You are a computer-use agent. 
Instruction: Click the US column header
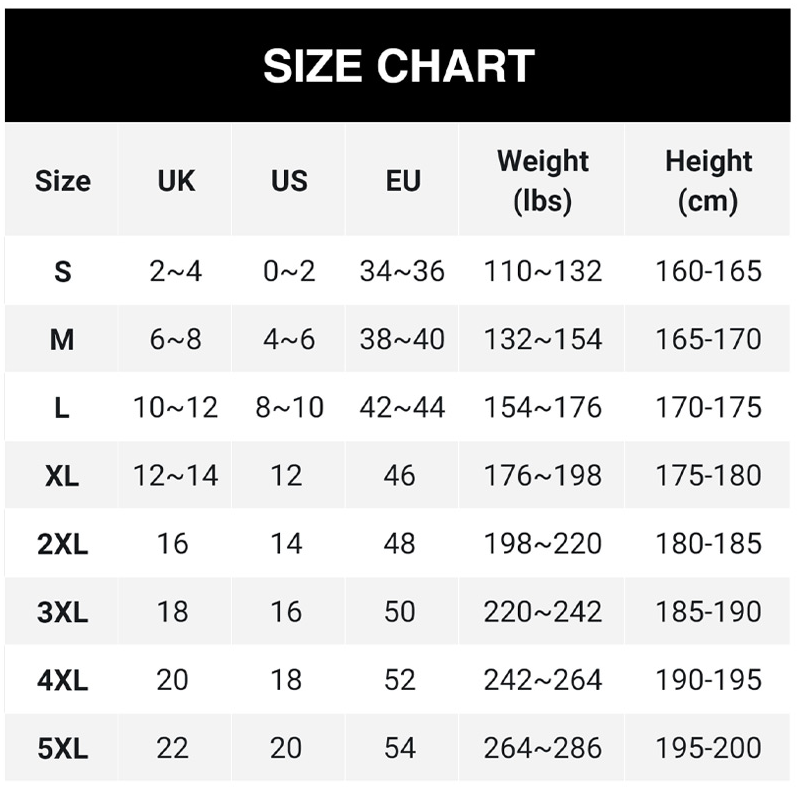289,181
